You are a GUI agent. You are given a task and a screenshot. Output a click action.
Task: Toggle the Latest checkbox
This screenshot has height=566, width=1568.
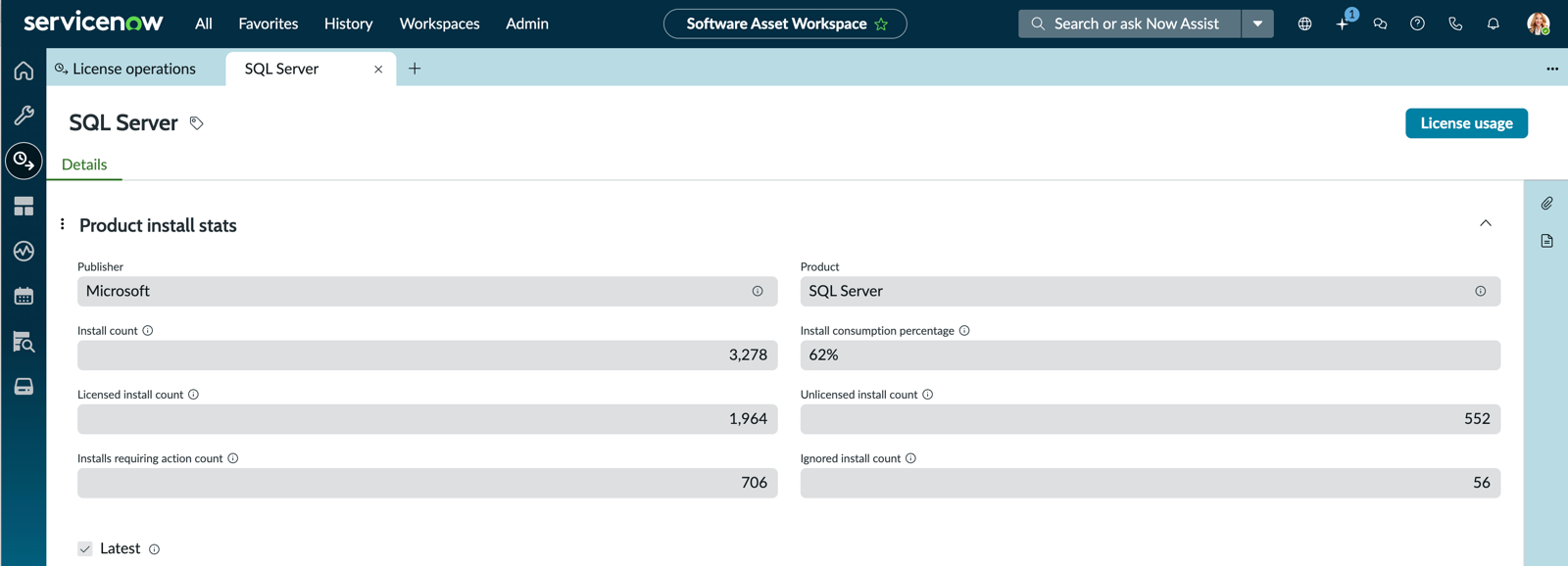[x=85, y=548]
